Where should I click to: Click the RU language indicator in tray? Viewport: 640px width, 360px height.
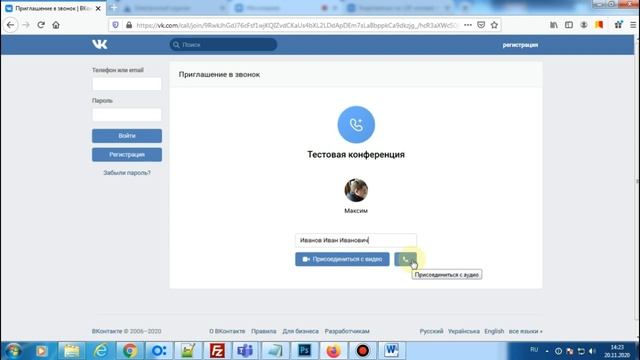pos(534,350)
